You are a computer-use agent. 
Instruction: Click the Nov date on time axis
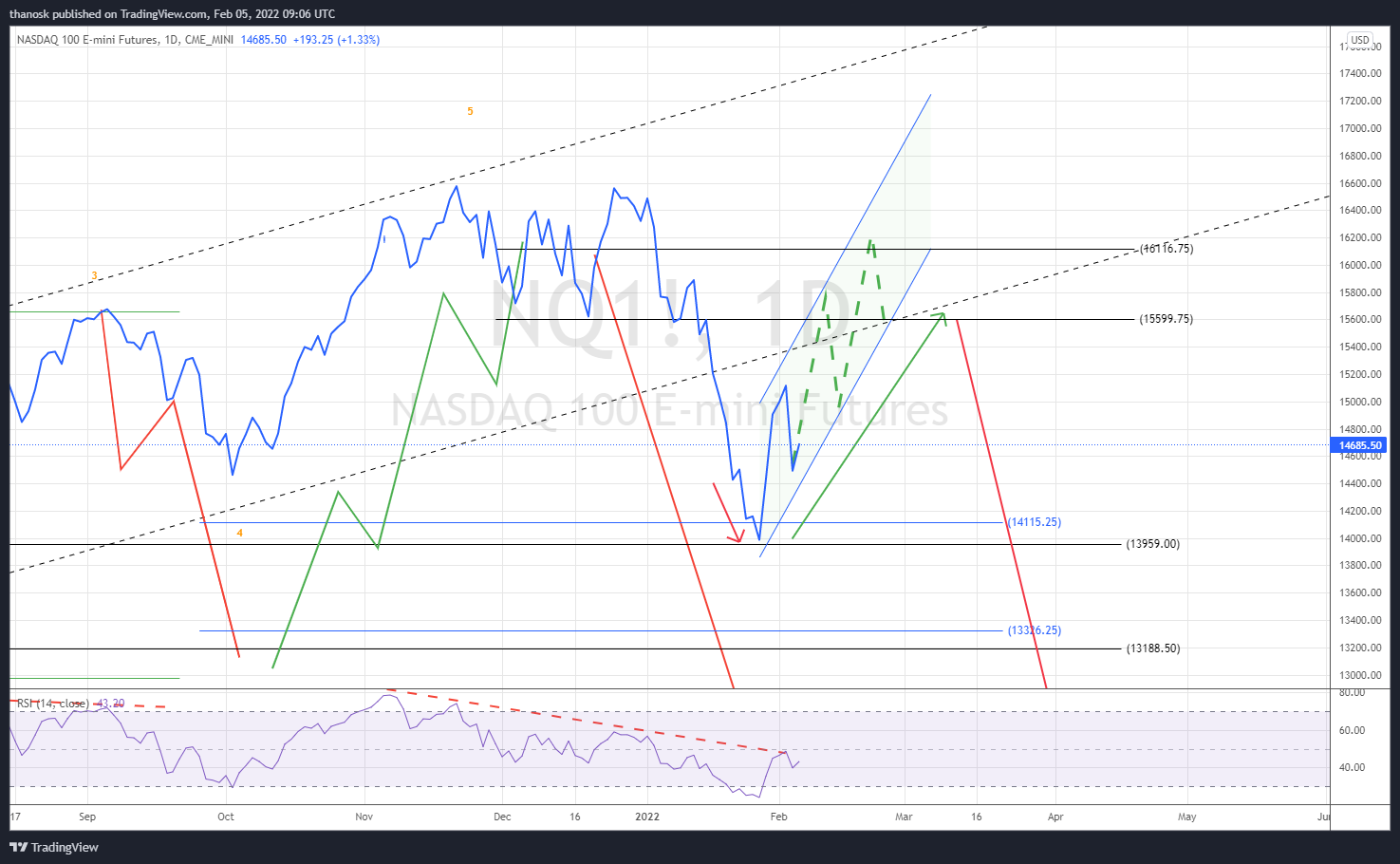[x=364, y=817]
